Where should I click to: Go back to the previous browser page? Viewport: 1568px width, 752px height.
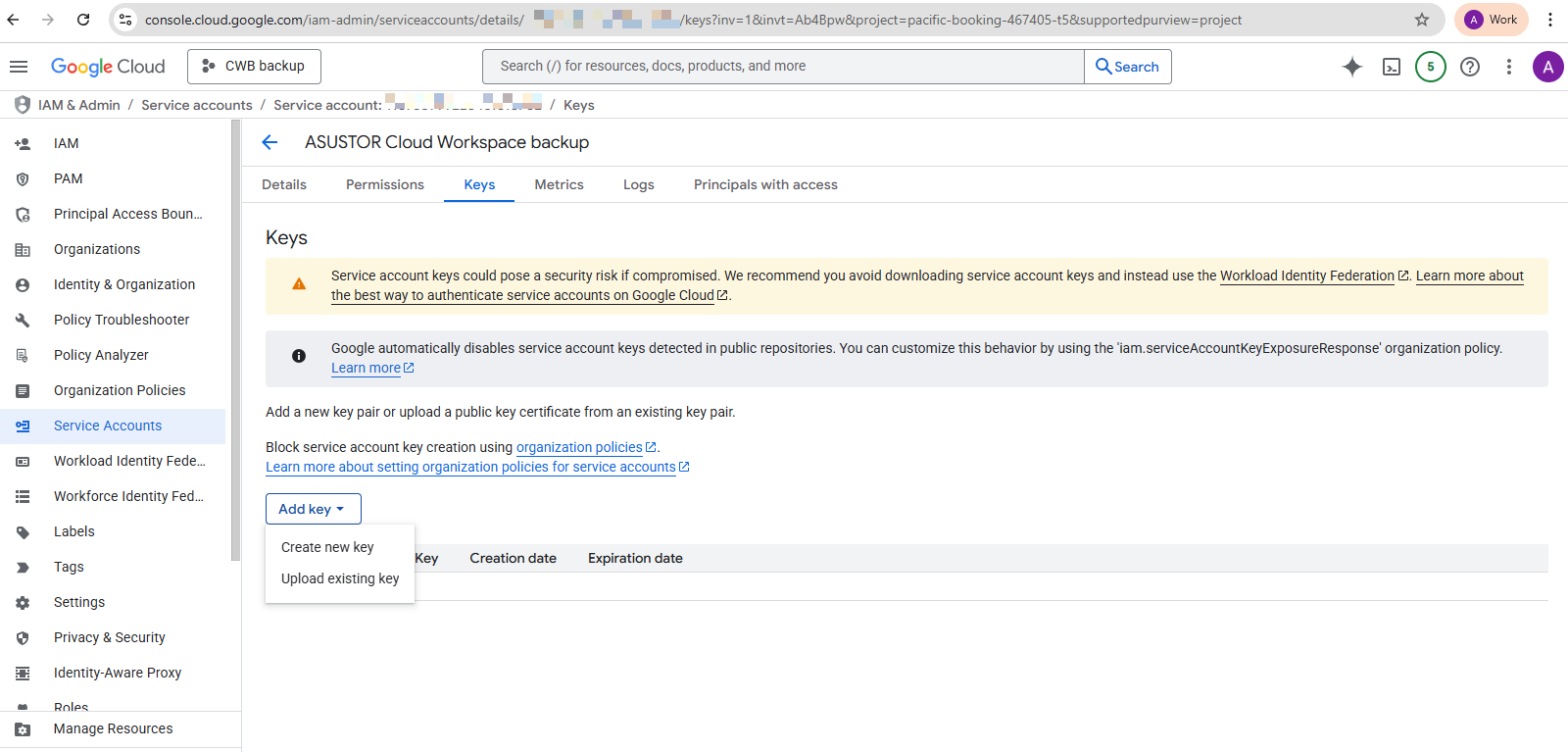click(x=13, y=20)
